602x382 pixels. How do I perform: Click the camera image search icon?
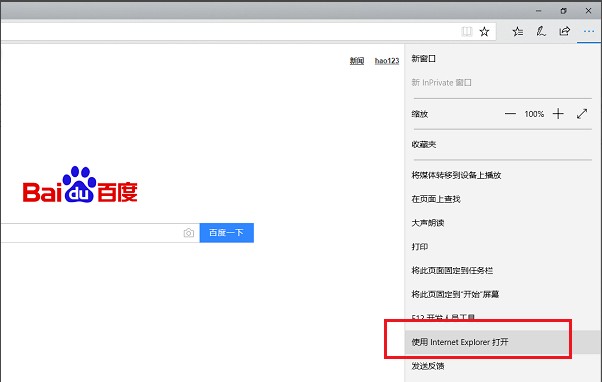coord(189,233)
